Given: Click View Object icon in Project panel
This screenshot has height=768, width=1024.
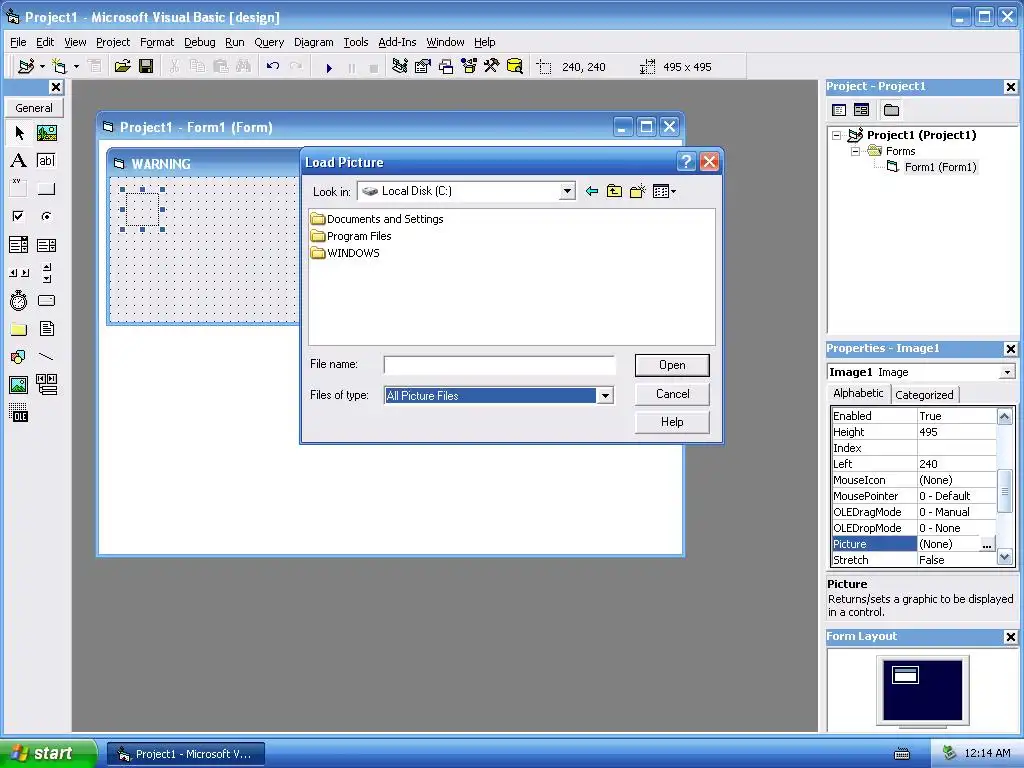Looking at the screenshot, I should pyautogui.click(x=861, y=110).
